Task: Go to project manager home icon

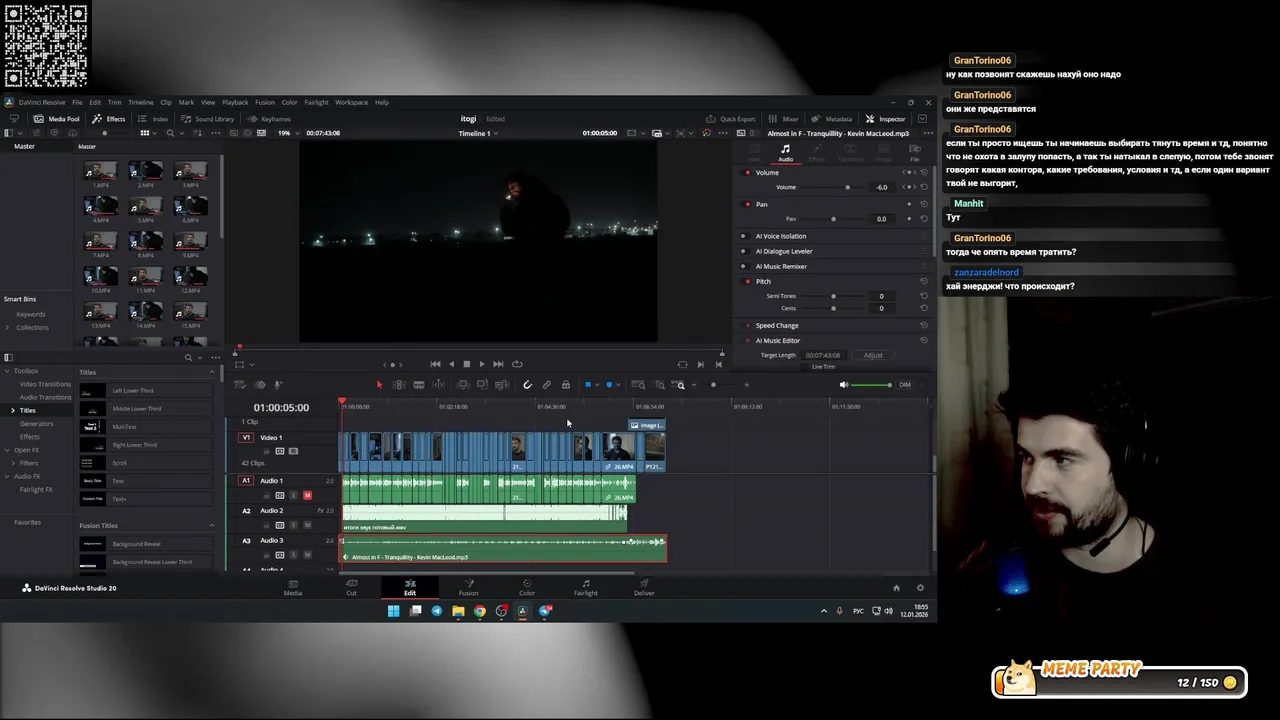Action: pos(896,588)
